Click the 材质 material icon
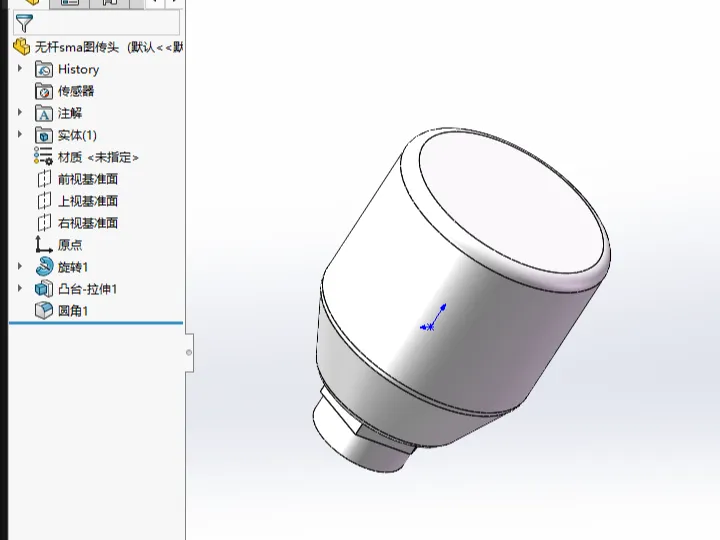This screenshot has width=720, height=540. click(x=44, y=156)
